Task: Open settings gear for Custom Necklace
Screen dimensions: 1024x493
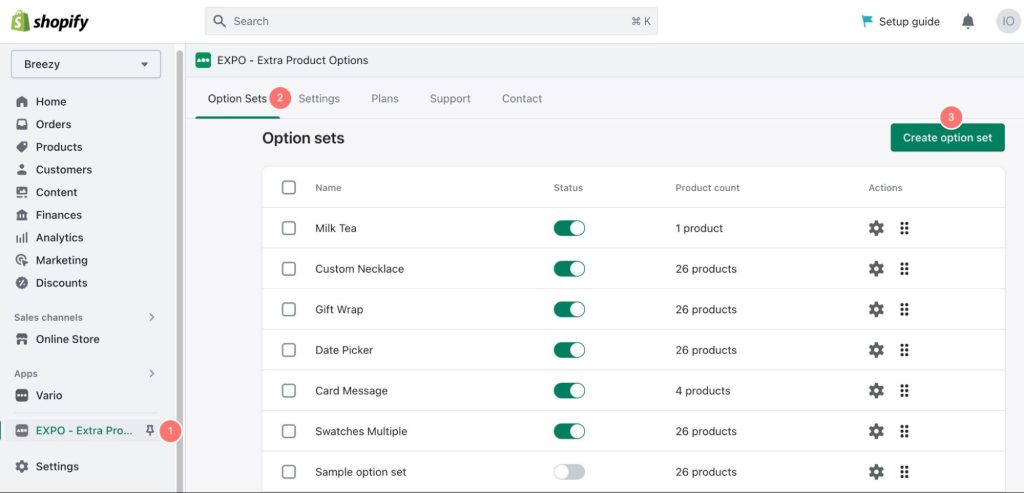Action: [x=876, y=268]
